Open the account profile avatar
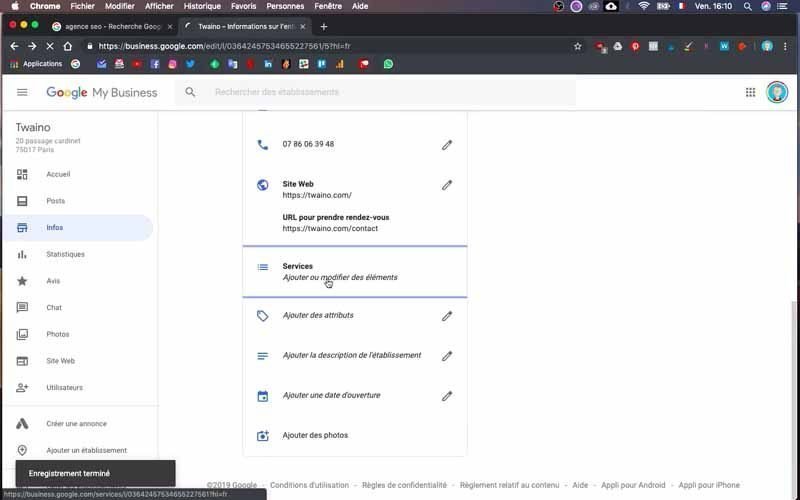Screen dimensions: 800x500 coord(777,92)
